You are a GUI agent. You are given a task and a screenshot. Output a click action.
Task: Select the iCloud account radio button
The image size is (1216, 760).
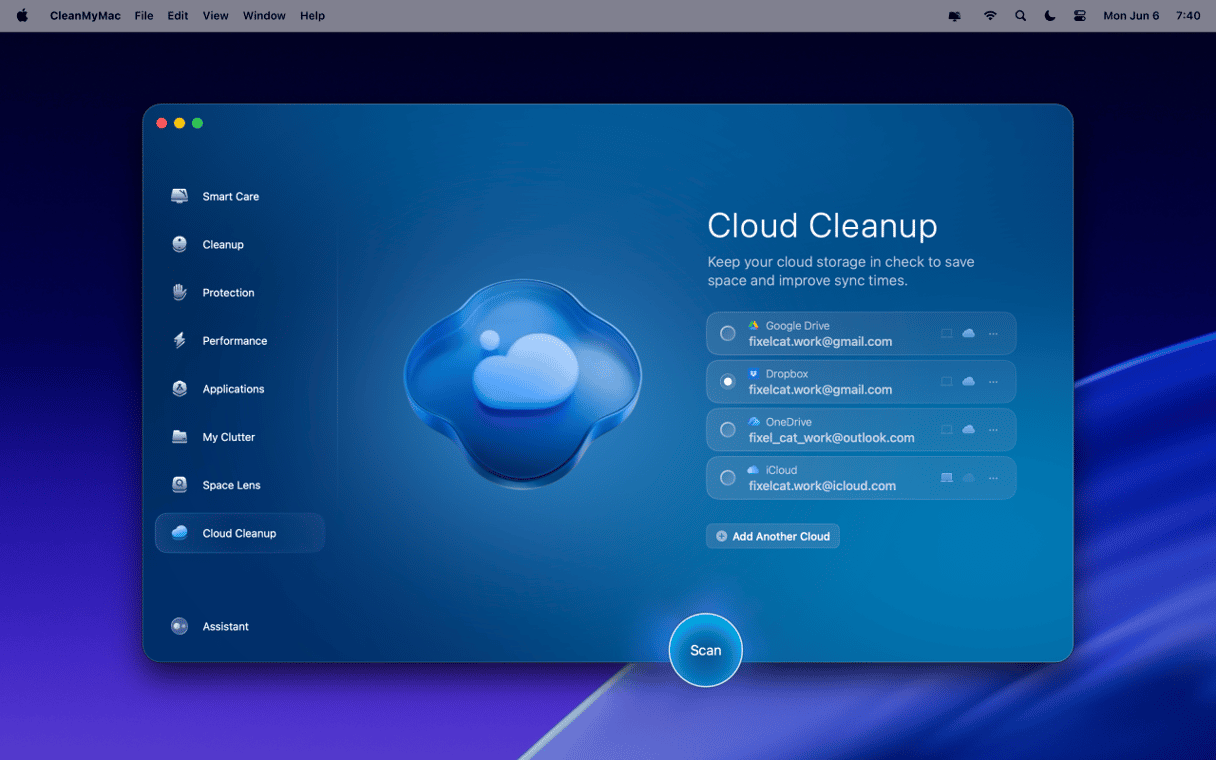point(728,478)
